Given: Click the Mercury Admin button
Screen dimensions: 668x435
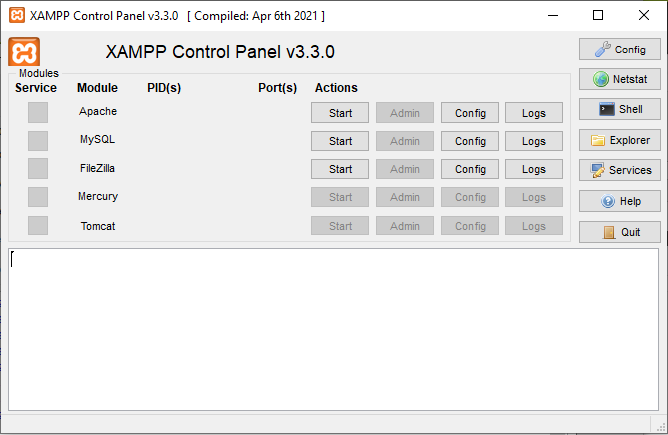Looking at the screenshot, I should tap(405, 197).
